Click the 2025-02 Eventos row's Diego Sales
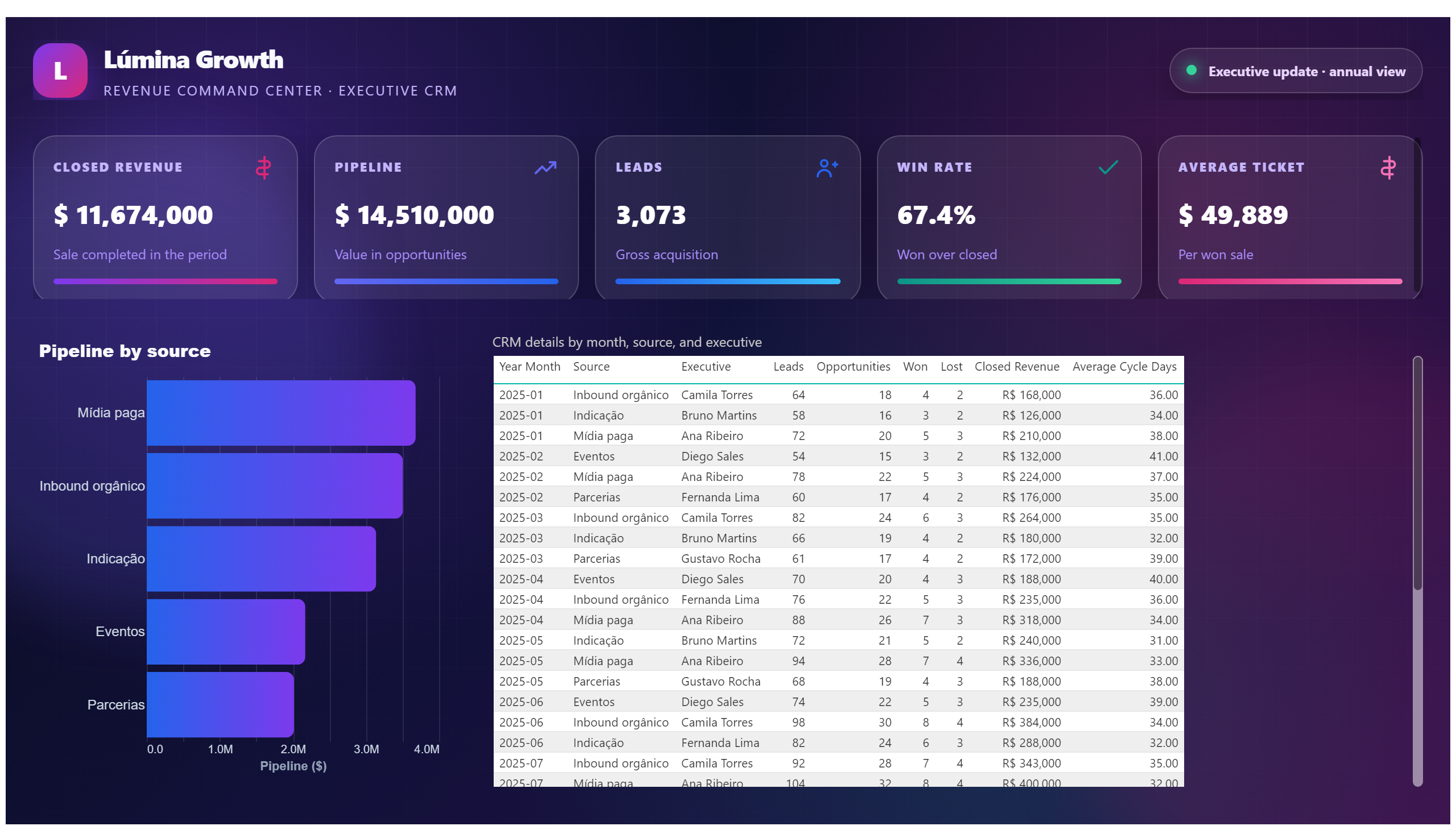 pyautogui.click(x=712, y=456)
